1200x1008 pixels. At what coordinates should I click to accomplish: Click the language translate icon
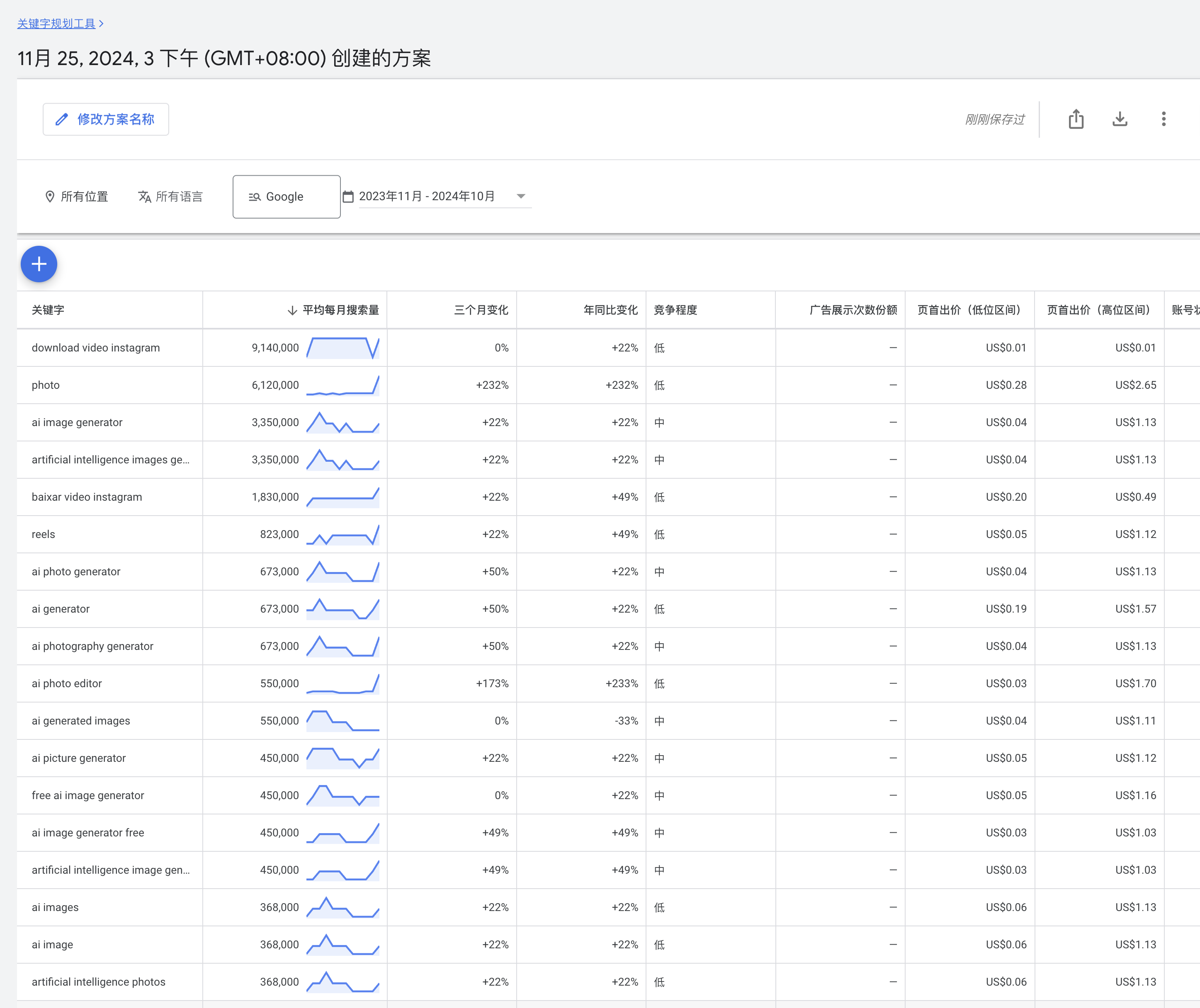pyautogui.click(x=145, y=196)
